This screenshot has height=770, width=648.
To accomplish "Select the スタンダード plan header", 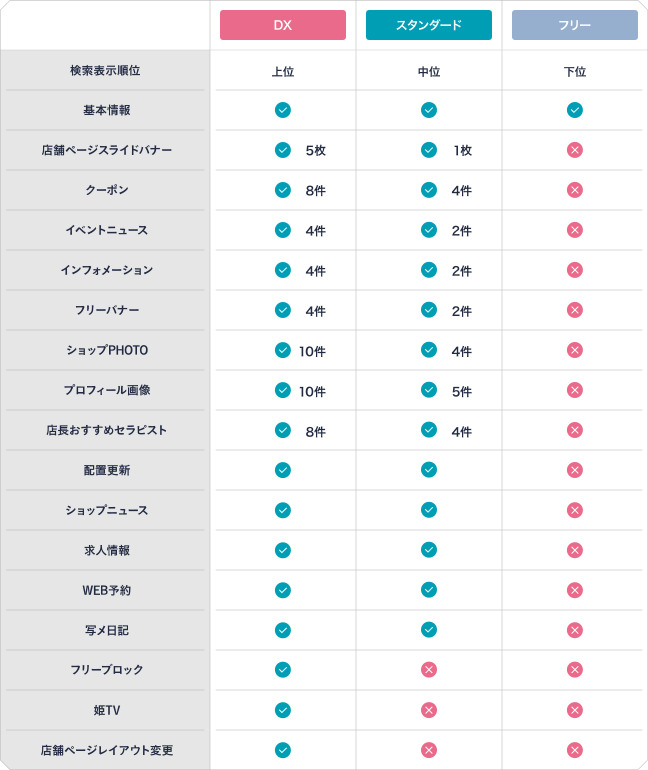I will click(x=429, y=25).
